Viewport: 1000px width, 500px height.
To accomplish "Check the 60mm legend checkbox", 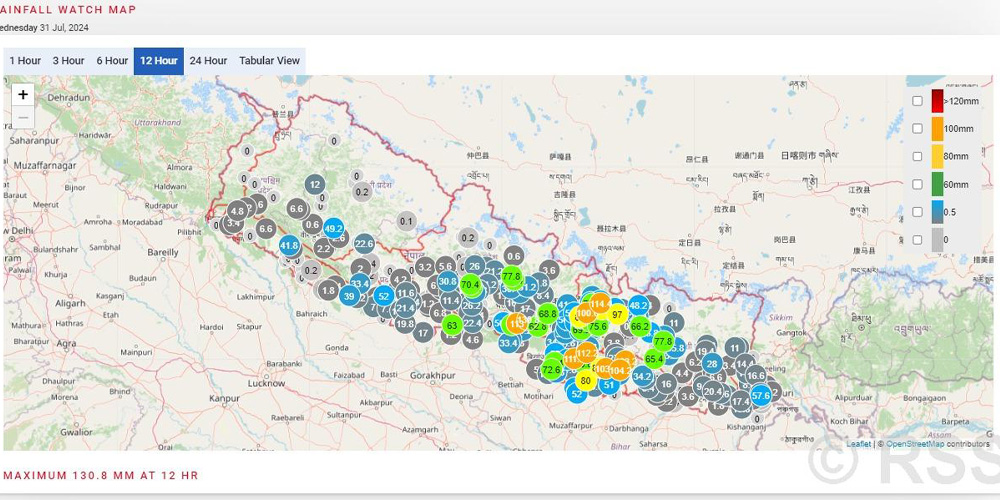I will coord(917,184).
